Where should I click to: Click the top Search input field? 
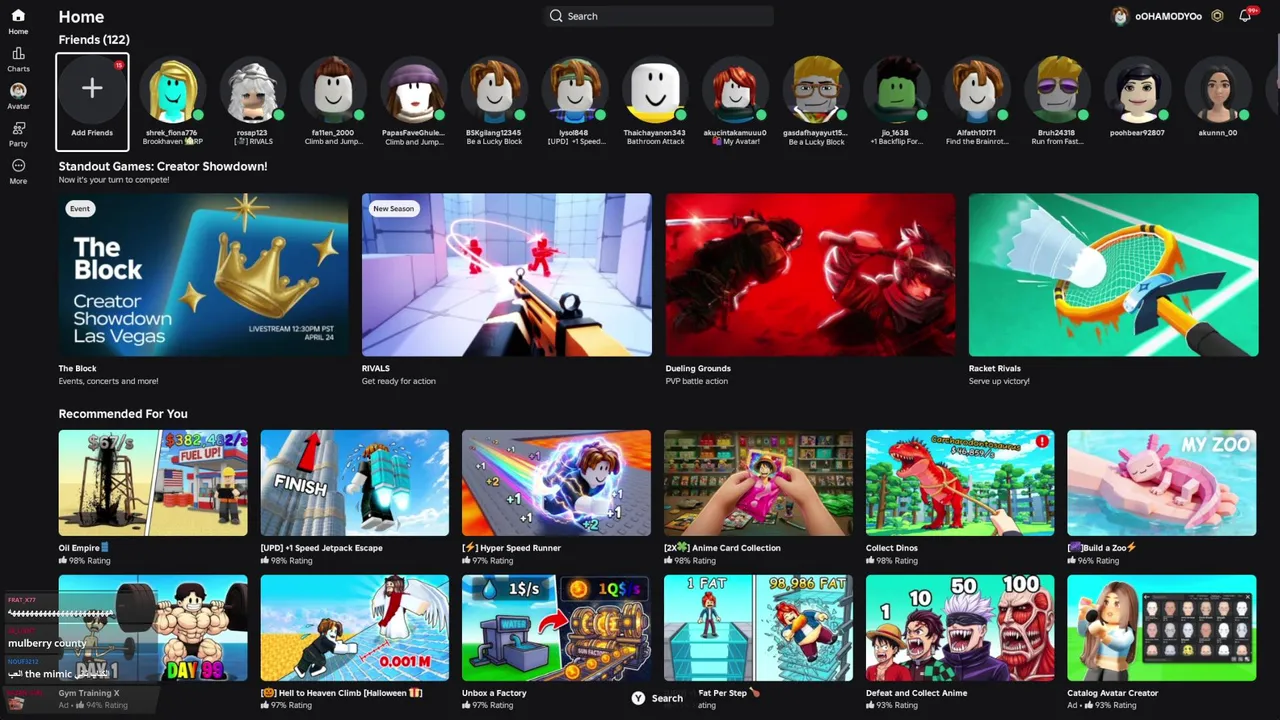point(658,16)
